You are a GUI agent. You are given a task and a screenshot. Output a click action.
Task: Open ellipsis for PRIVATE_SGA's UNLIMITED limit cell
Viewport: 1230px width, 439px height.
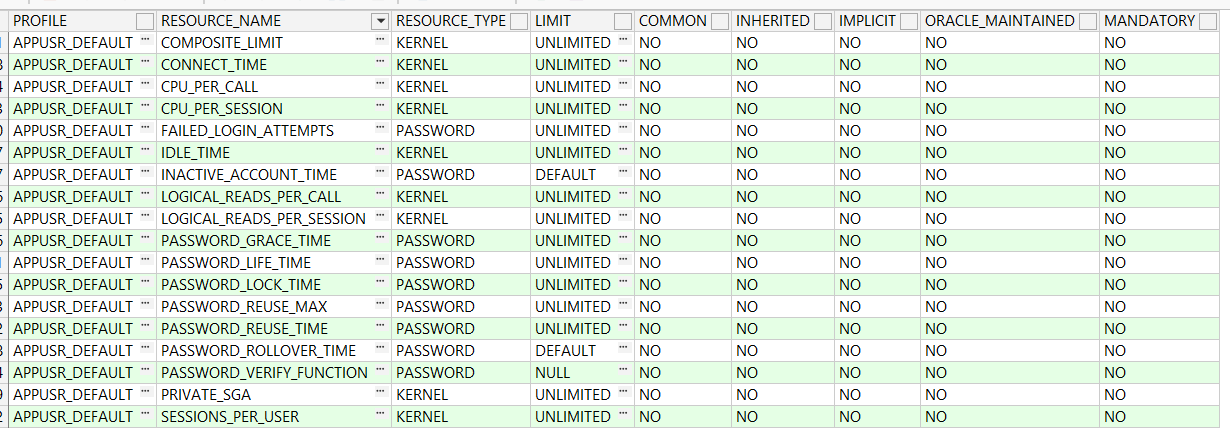point(624,394)
